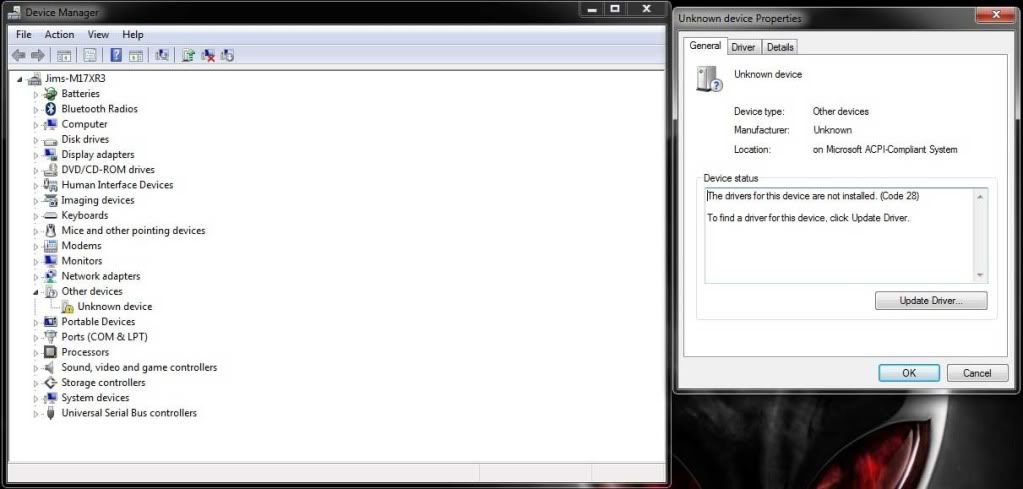Click Cancel in the Unknown device Properties dialog
The width and height of the screenshot is (1023, 489).
click(x=977, y=373)
